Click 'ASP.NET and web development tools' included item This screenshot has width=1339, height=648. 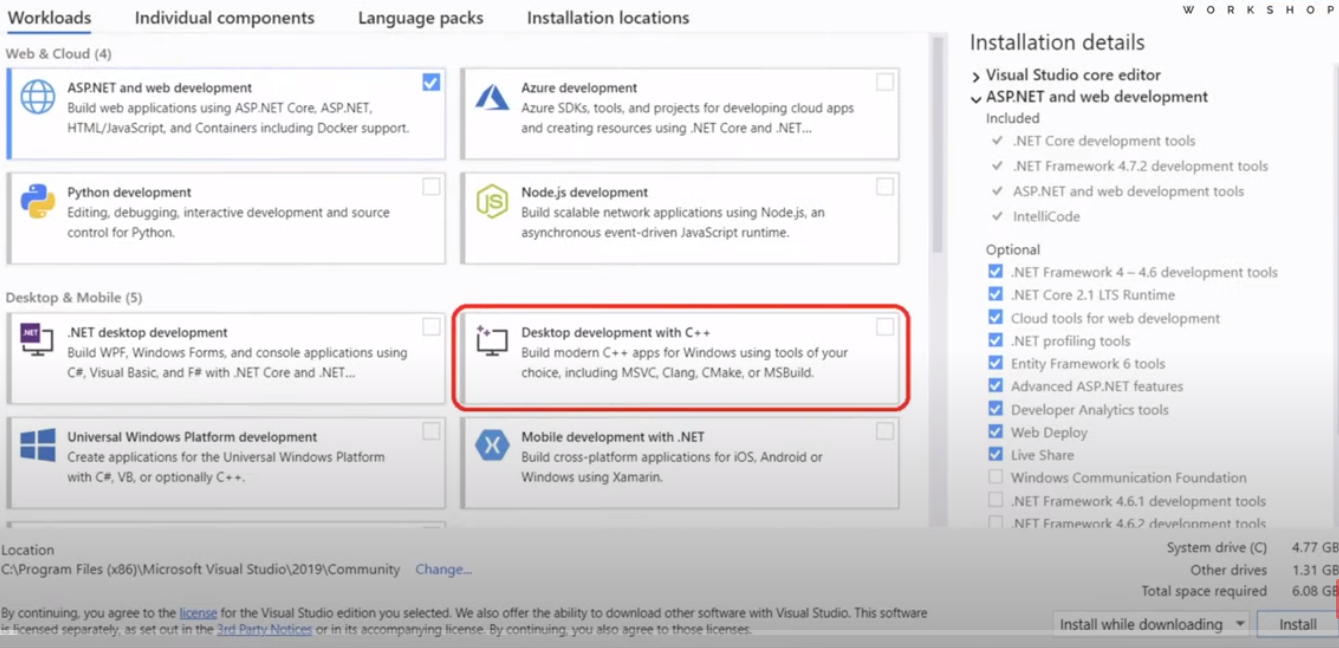point(1128,191)
